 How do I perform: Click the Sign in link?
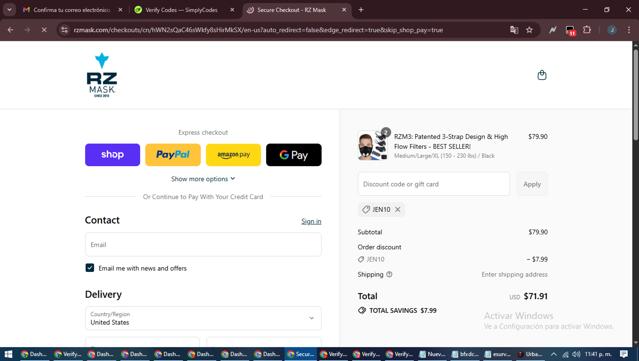[311, 221]
